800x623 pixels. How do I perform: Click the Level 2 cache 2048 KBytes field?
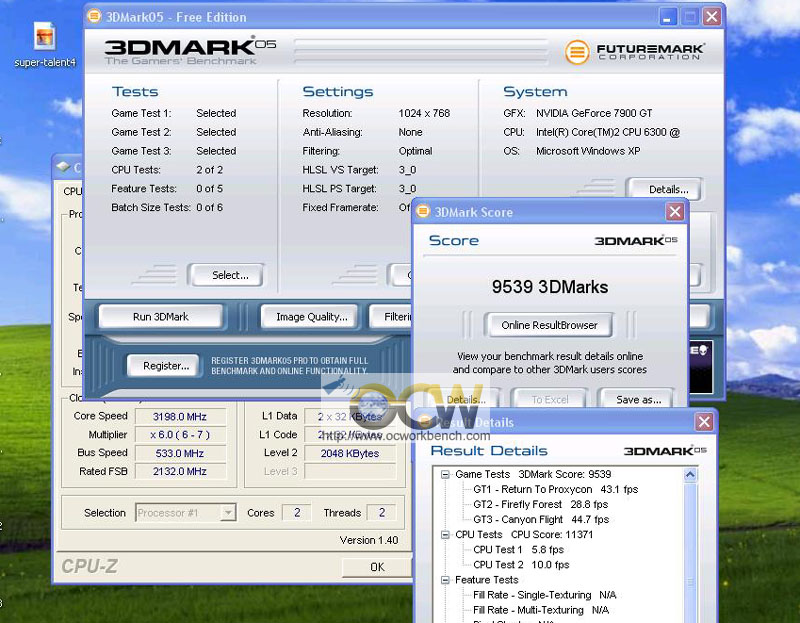(350, 453)
